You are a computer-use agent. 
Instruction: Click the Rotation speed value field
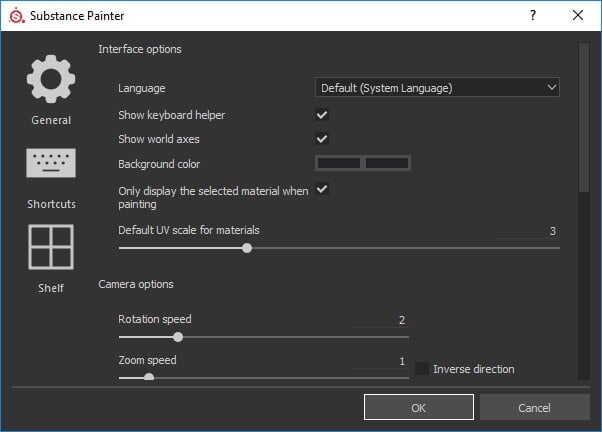[x=381, y=320]
